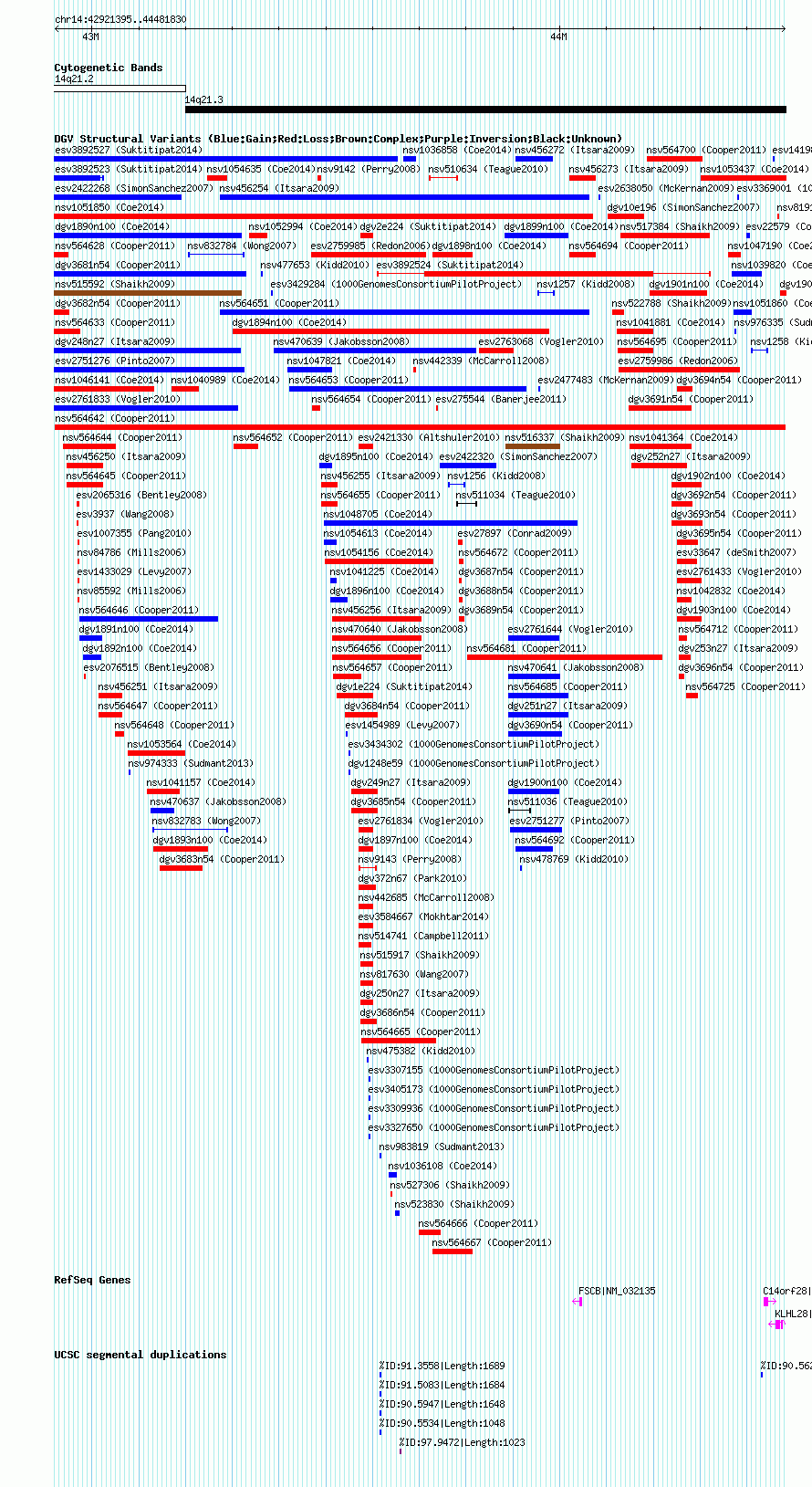The image size is (812, 1487).
Task: Open variant esv2421330 (Altshuler2010)
Action: 429,437
